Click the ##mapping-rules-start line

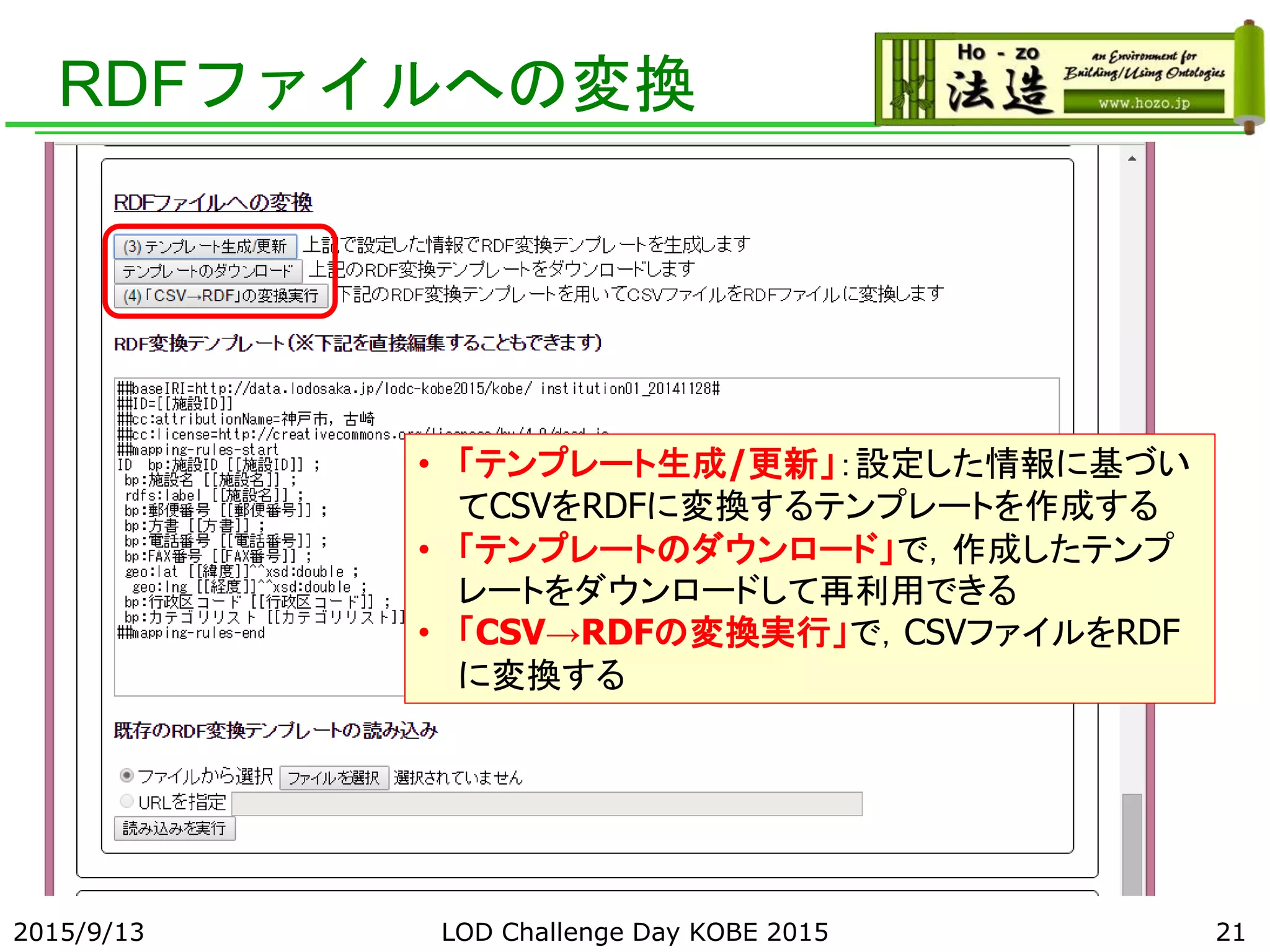tap(198, 449)
